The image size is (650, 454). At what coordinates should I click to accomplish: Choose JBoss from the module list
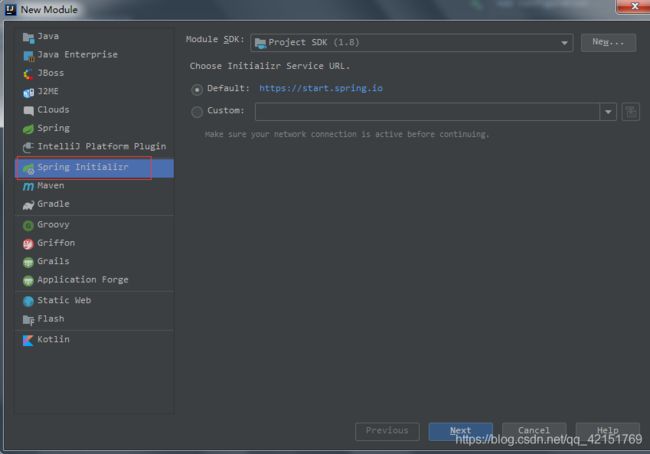point(95,73)
